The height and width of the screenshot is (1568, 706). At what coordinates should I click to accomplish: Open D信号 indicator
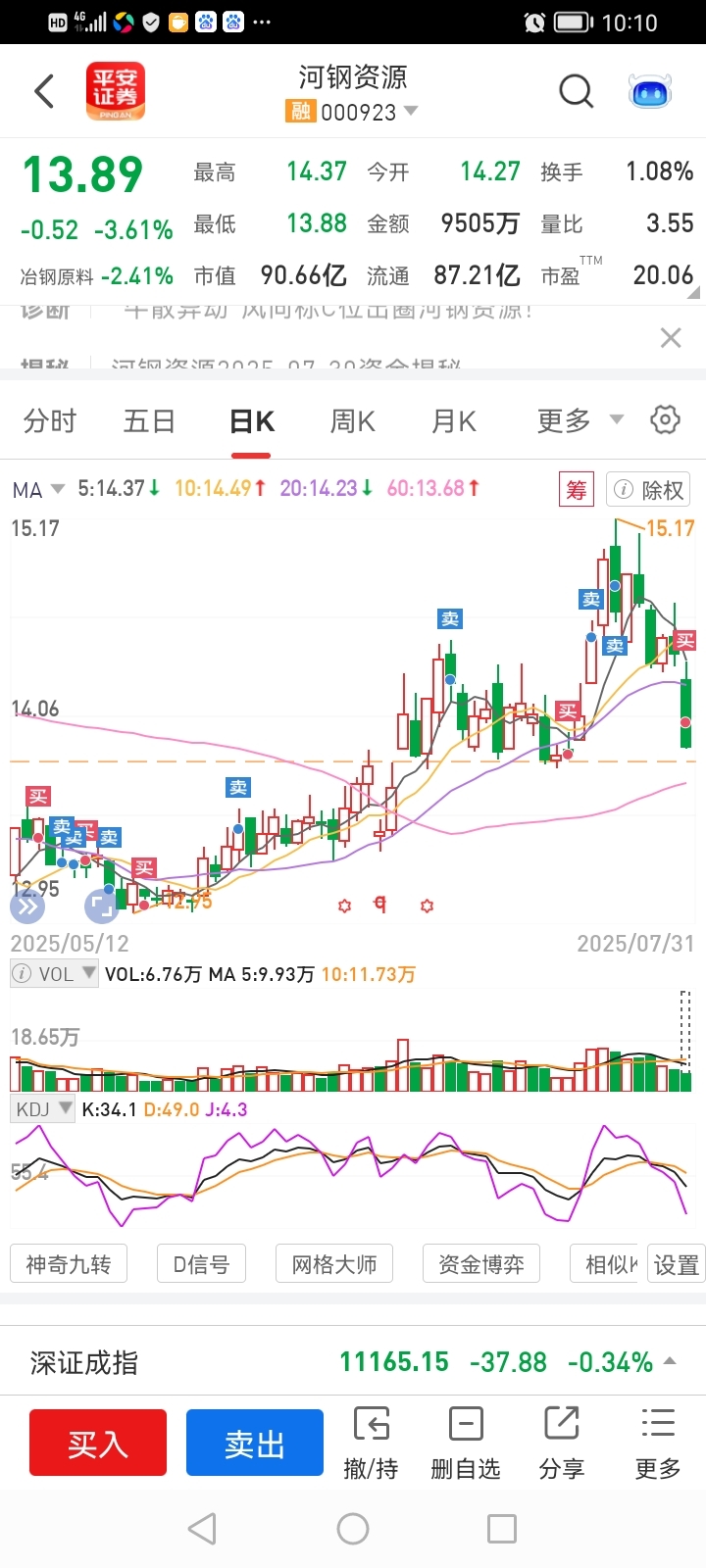(x=201, y=1264)
